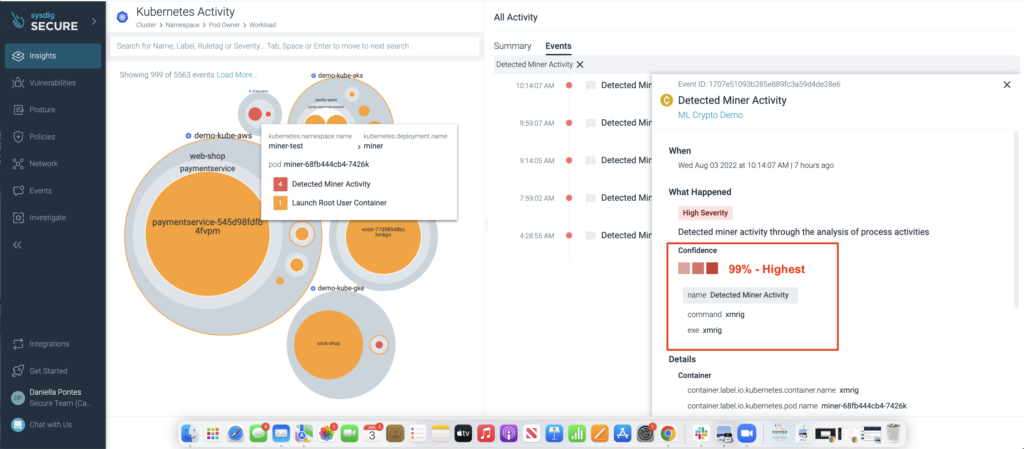Open Zoom from the Dock

pos(745,432)
